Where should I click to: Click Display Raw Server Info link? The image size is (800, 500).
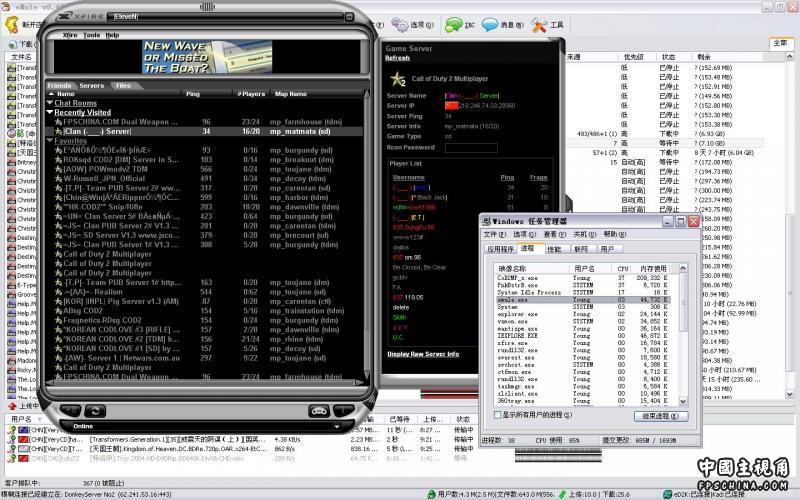pos(423,354)
